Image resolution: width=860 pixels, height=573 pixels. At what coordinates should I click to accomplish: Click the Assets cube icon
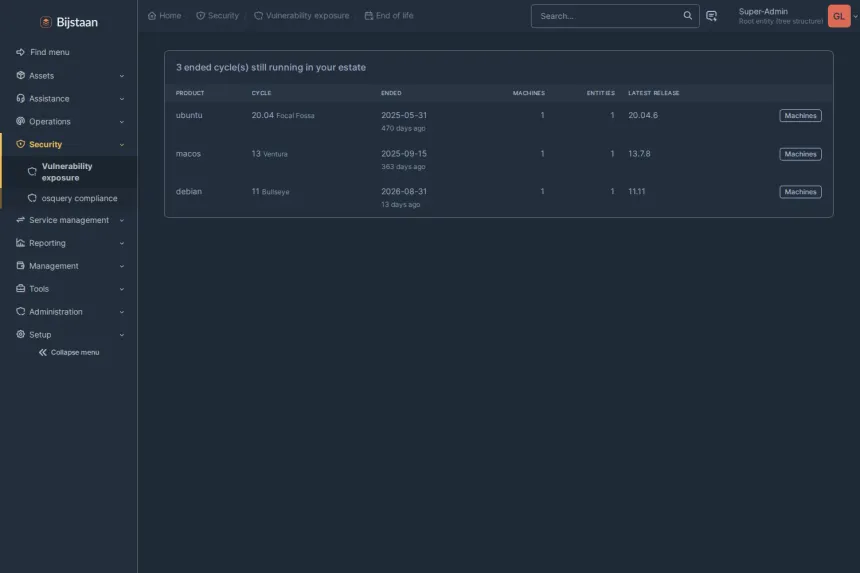pyautogui.click(x=20, y=75)
